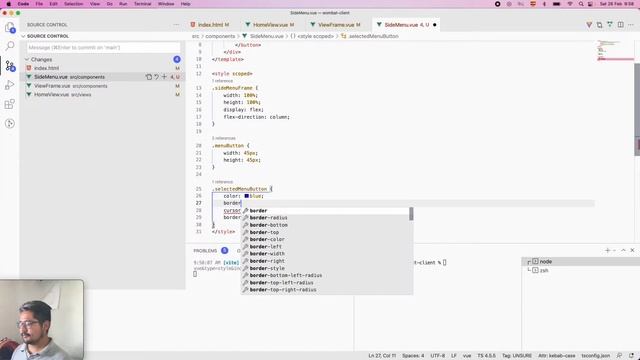This screenshot has width=640, height=360.
Task: Click the editor minimap
Action: click(x=615, y=51)
